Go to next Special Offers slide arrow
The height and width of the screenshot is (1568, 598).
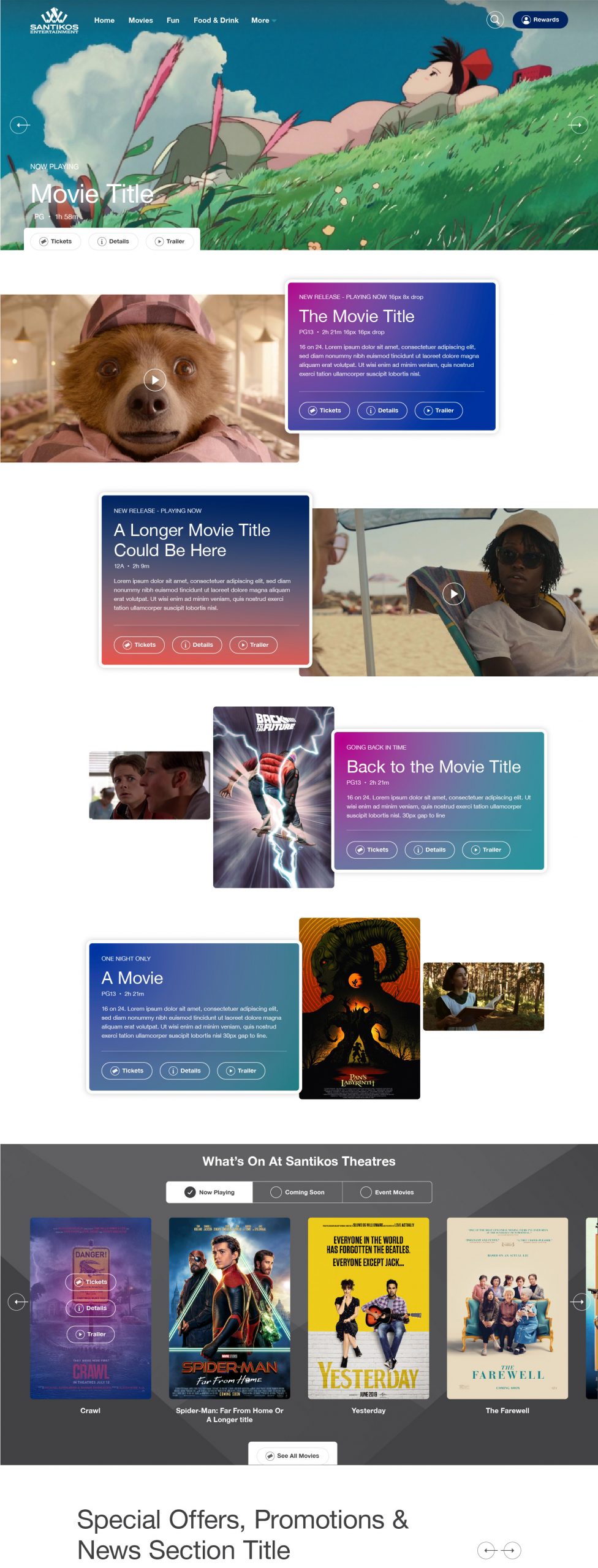point(511,1550)
